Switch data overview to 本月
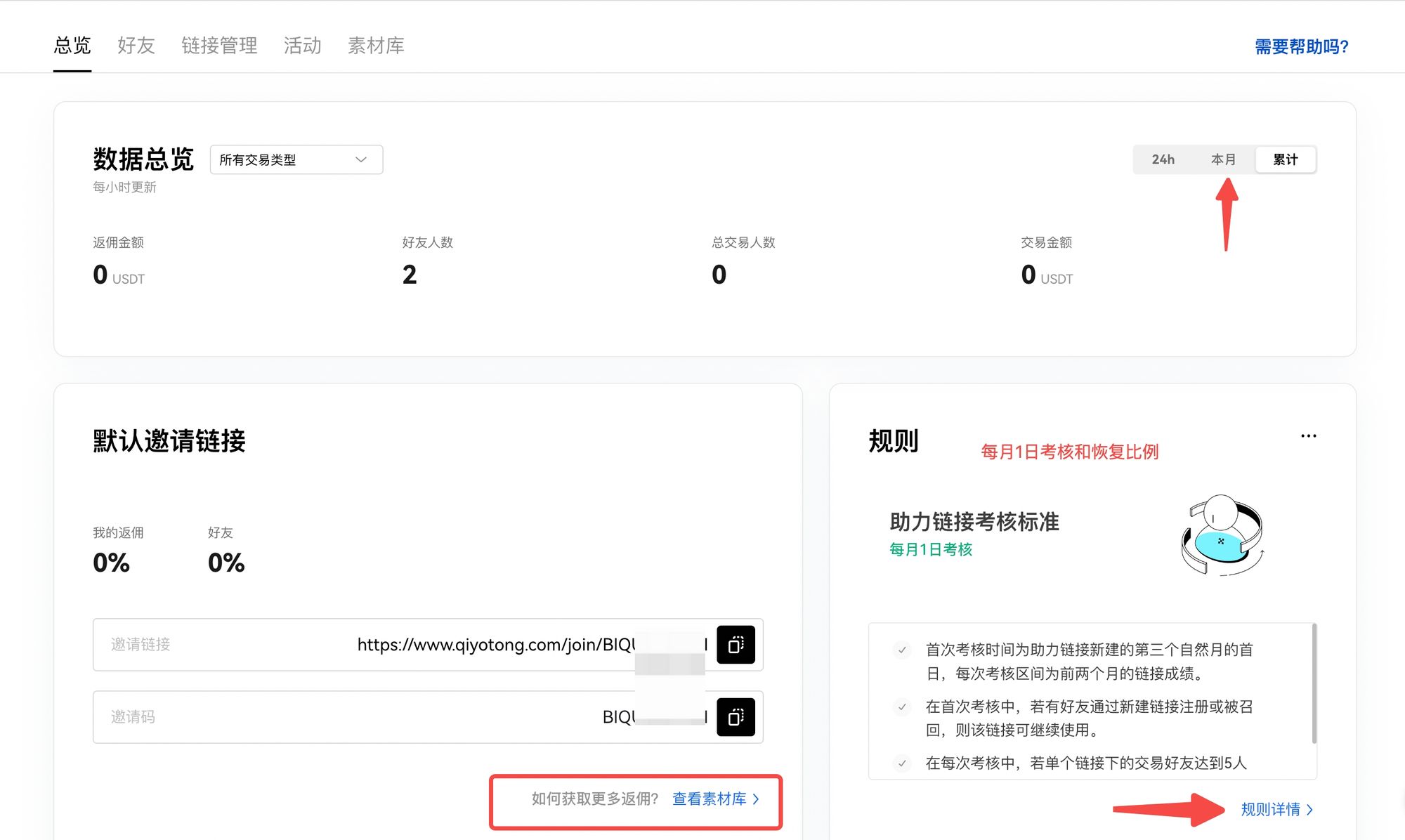 pos(1223,159)
